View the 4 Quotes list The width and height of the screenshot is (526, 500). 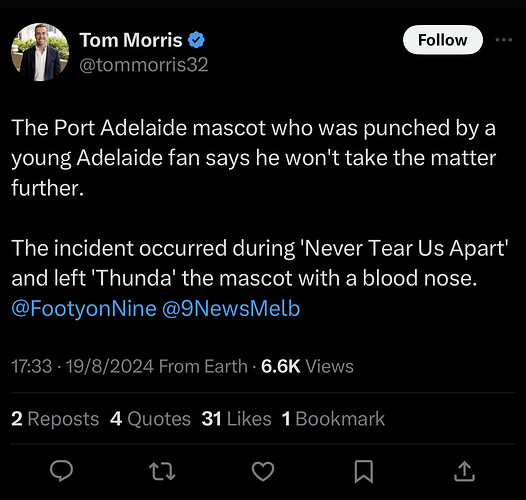pos(150,419)
